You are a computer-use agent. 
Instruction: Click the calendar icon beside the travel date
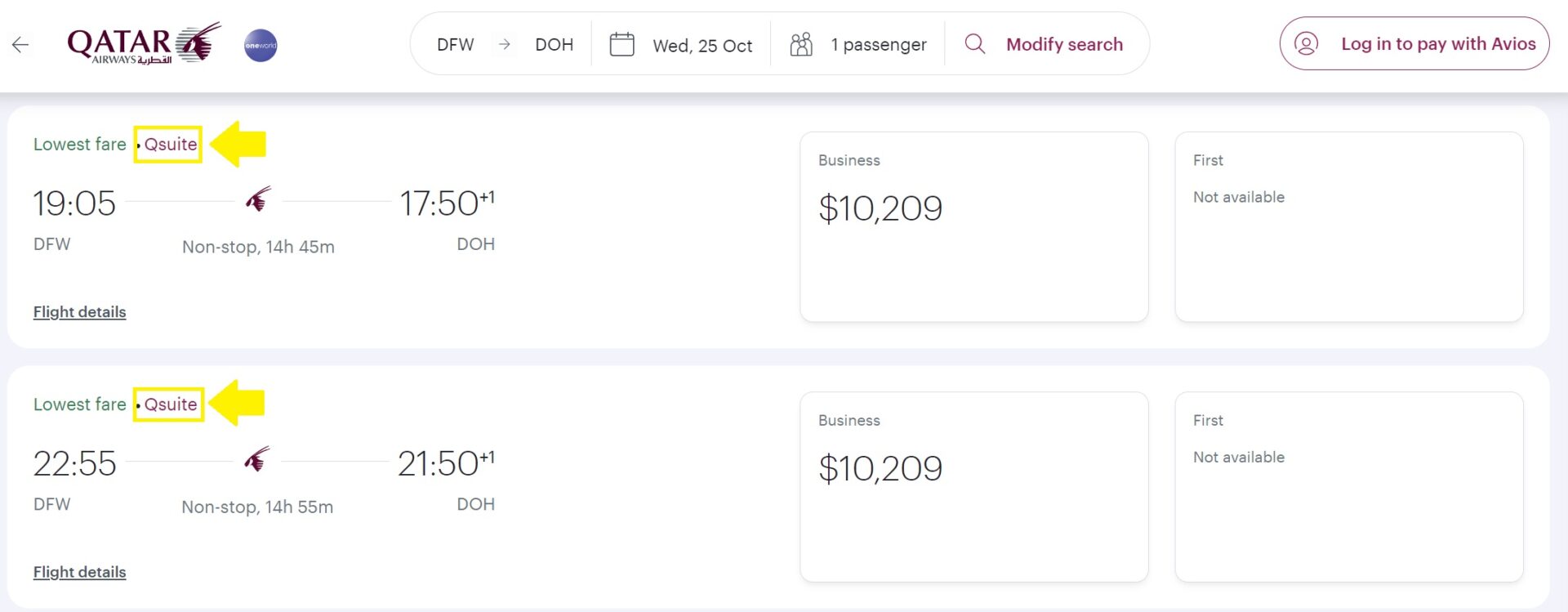(621, 44)
